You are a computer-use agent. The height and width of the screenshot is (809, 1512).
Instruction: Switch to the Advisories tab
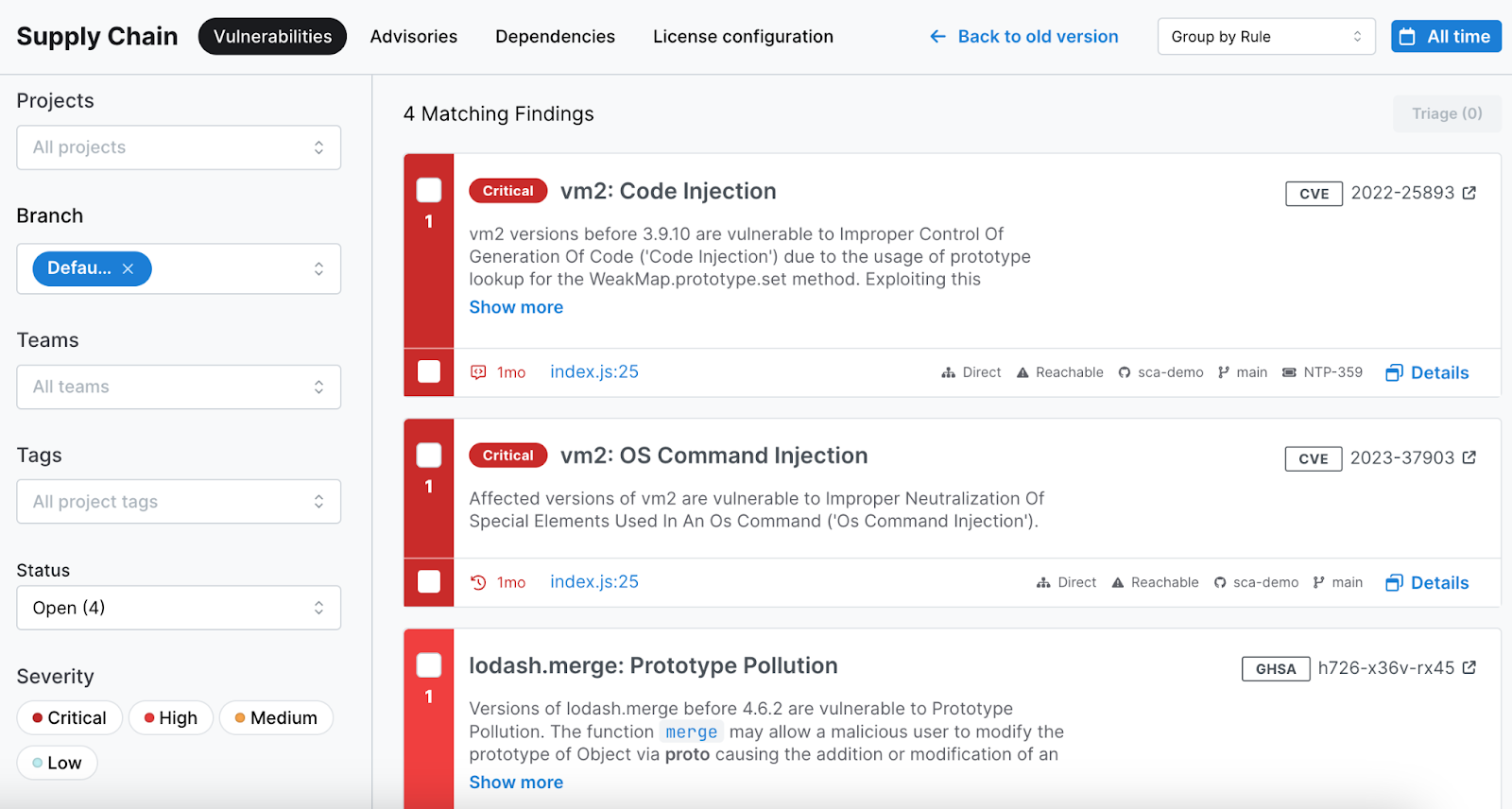(x=414, y=36)
